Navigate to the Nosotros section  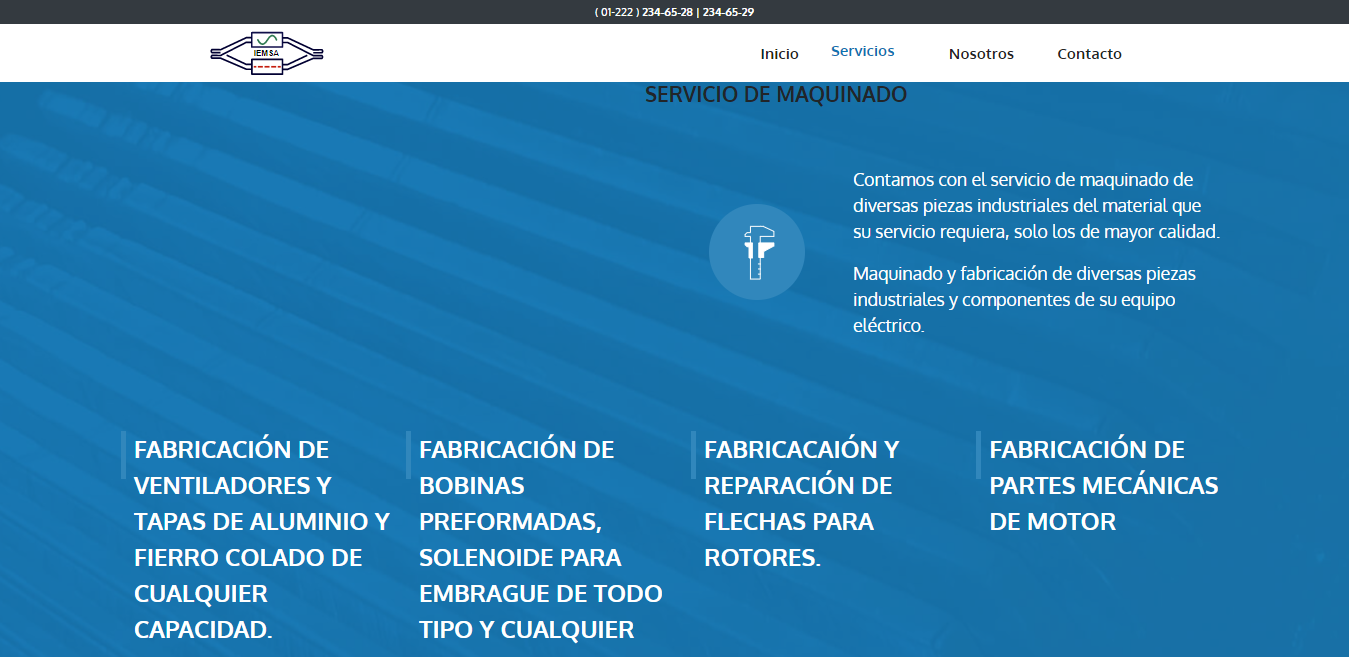[981, 54]
